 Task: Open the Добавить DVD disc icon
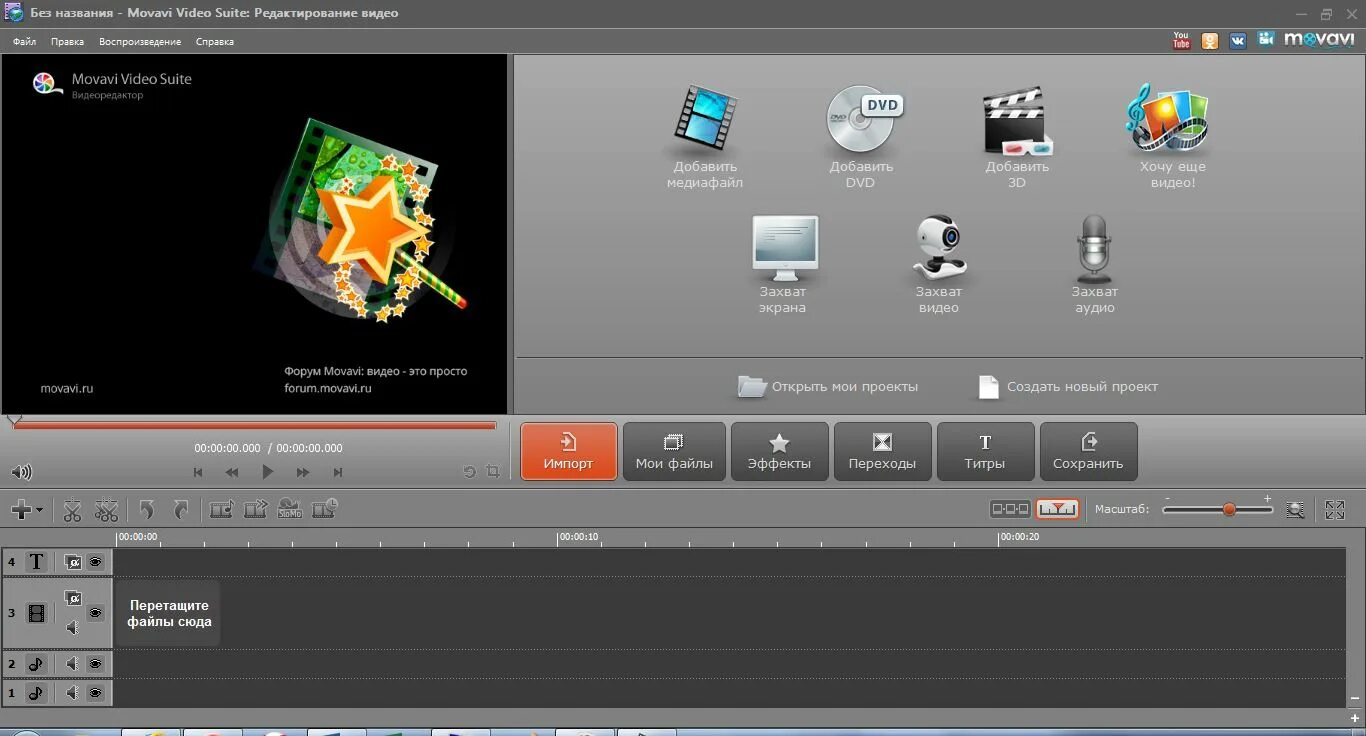tap(863, 119)
